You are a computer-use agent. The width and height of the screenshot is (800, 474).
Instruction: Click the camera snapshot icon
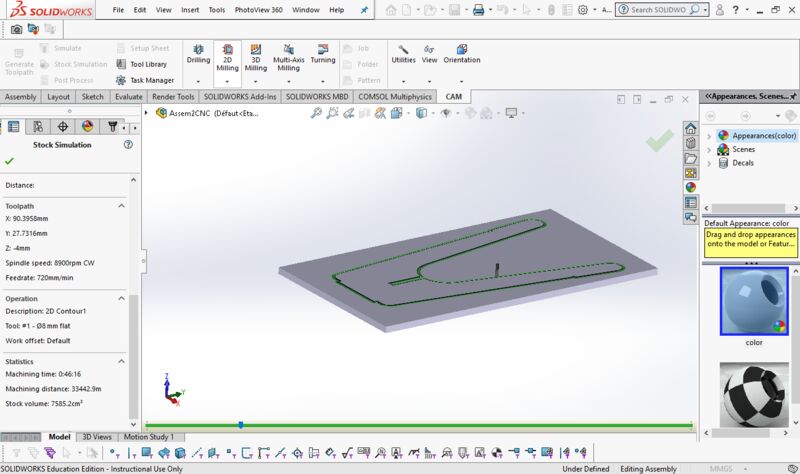tap(16, 30)
